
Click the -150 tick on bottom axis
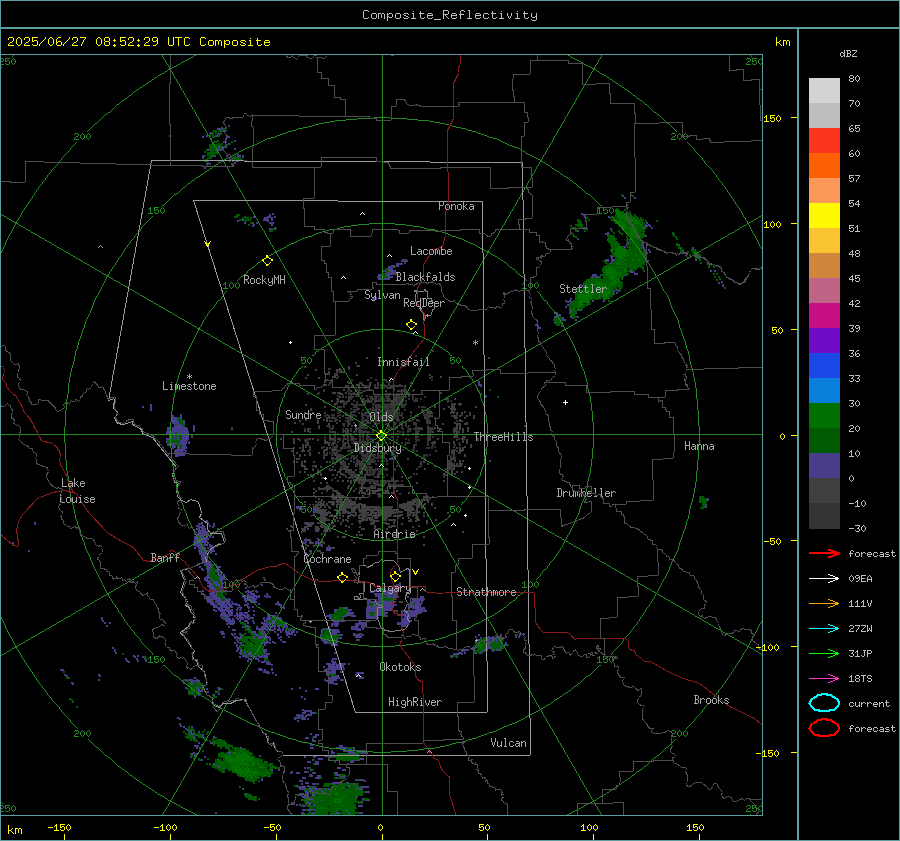[59, 827]
